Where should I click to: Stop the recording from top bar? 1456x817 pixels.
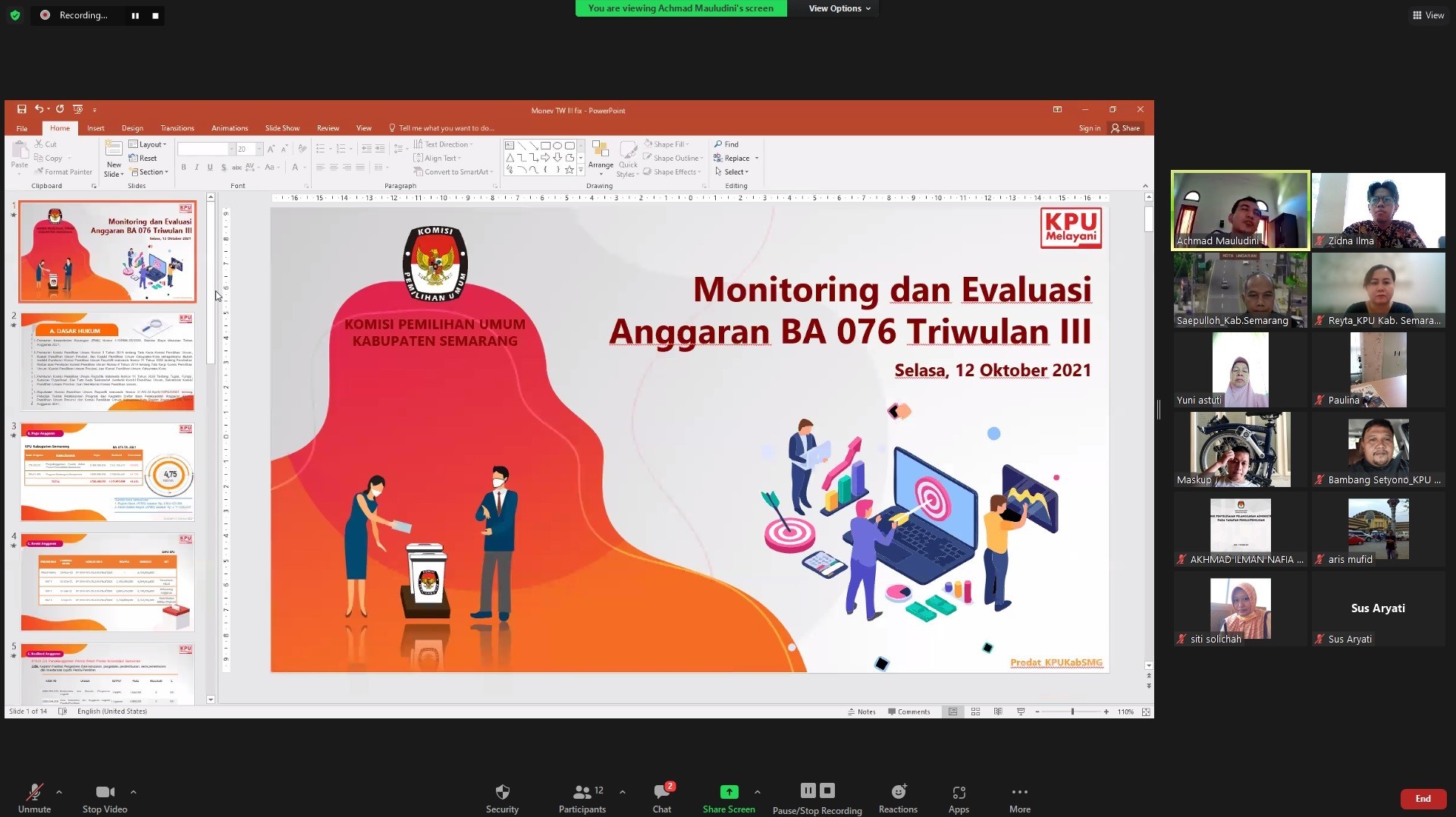click(x=155, y=15)
